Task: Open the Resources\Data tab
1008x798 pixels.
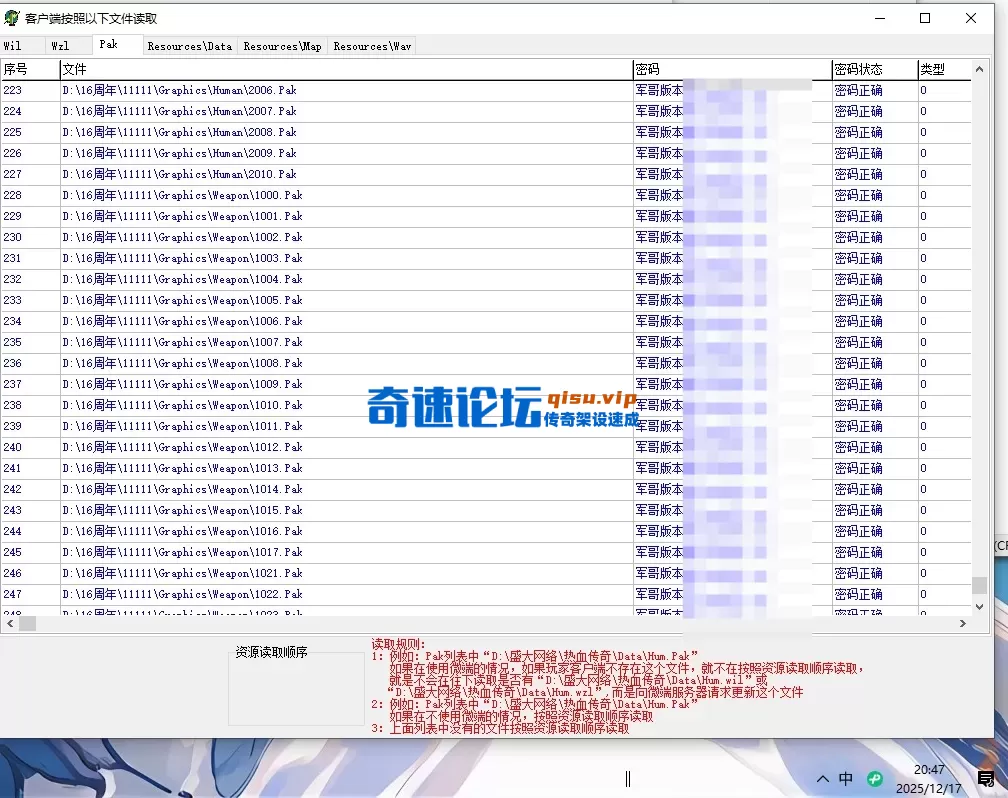Action: click(189, 45)
